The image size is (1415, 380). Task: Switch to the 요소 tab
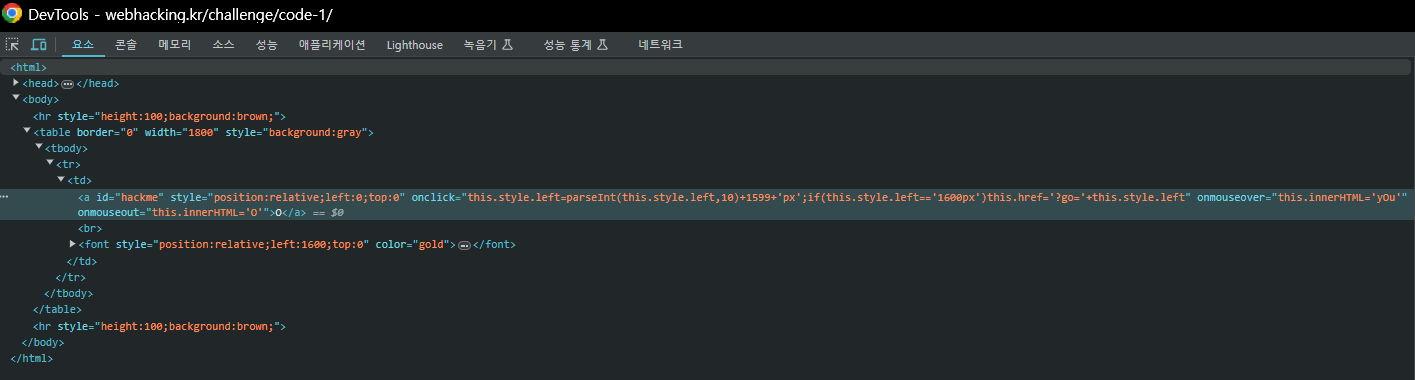(83, 45)
